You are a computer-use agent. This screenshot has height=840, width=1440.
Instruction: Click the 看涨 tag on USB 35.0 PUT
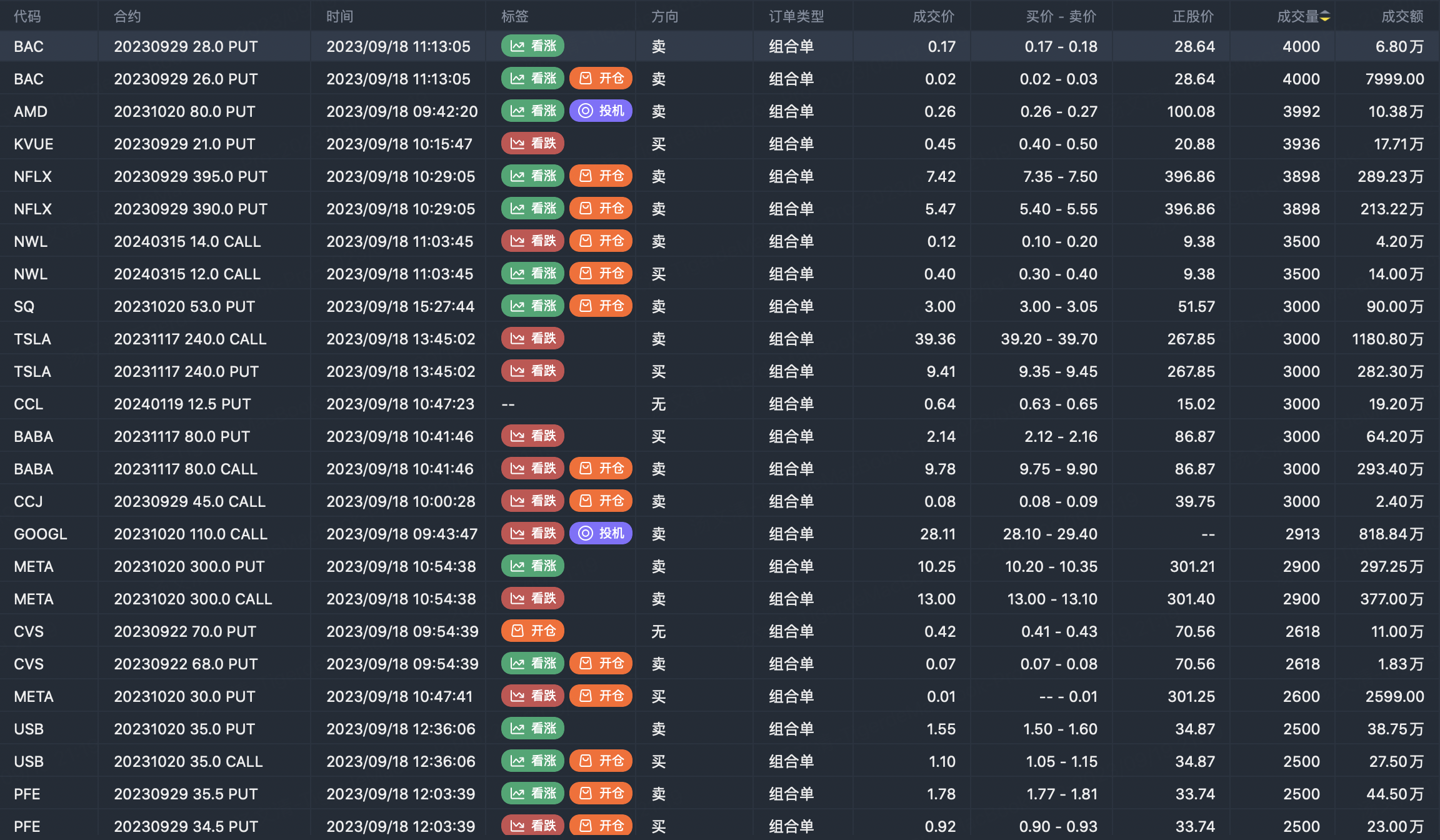click(532, 729)
